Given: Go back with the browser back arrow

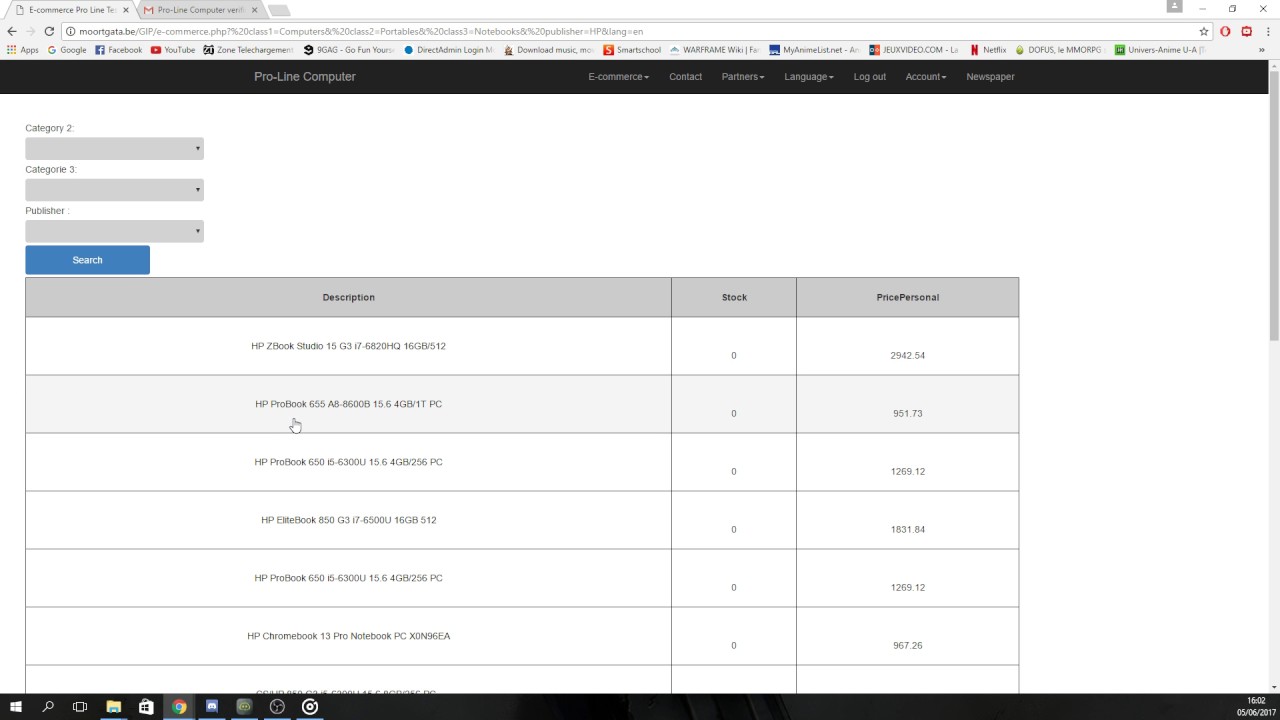Looking at the screenshot, I should pos(12,31).
